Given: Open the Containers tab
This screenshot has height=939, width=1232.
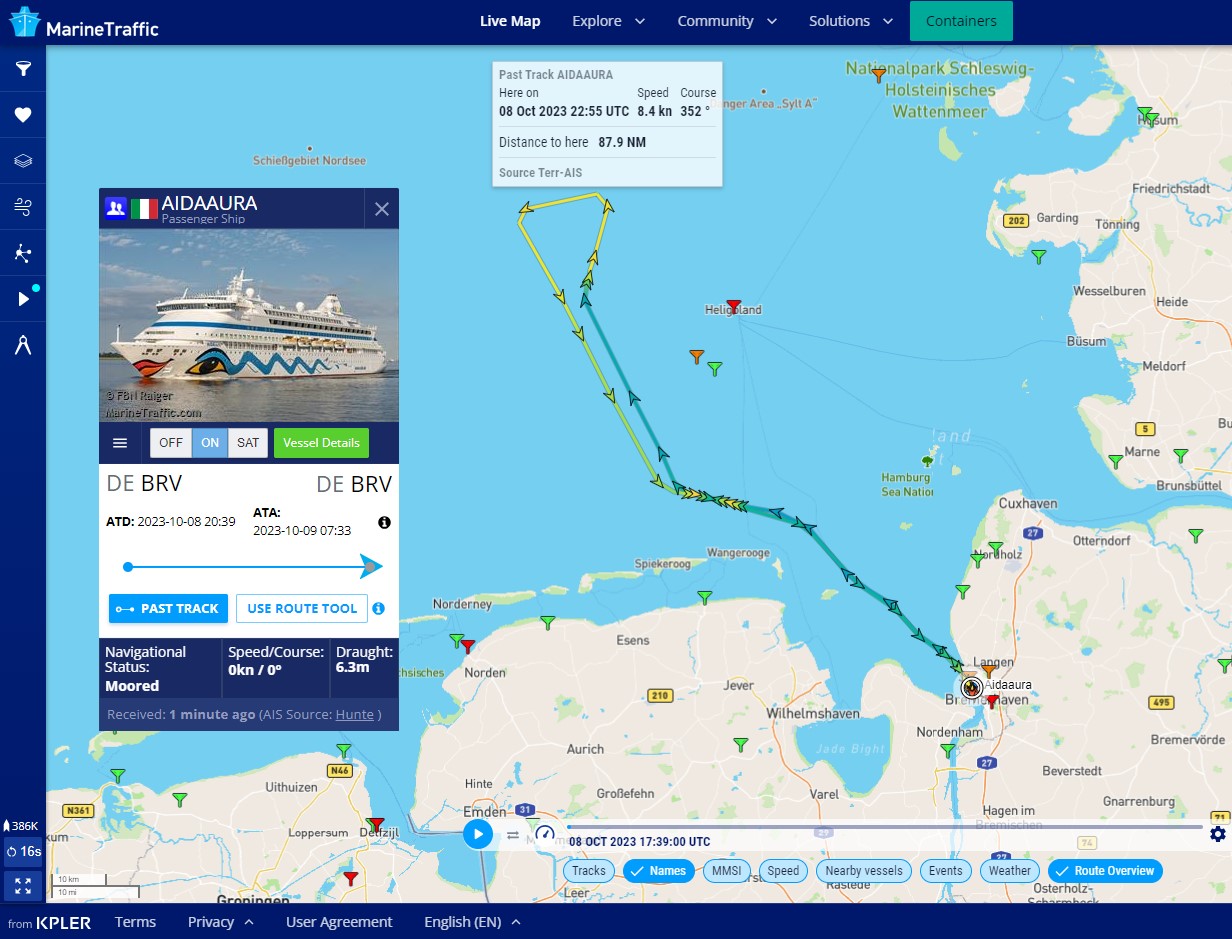Looking at the screenshot, I should point(961,21).
